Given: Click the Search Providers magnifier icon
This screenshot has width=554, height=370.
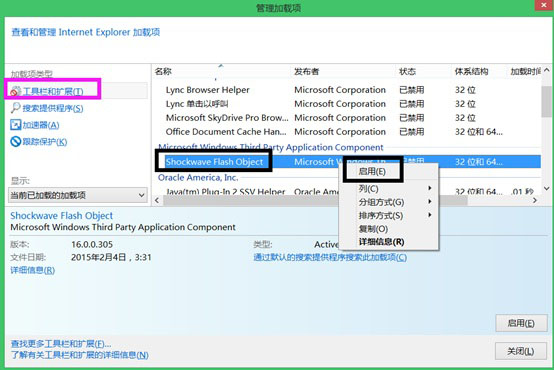Looking at the screenshot, I should [15, 108].
